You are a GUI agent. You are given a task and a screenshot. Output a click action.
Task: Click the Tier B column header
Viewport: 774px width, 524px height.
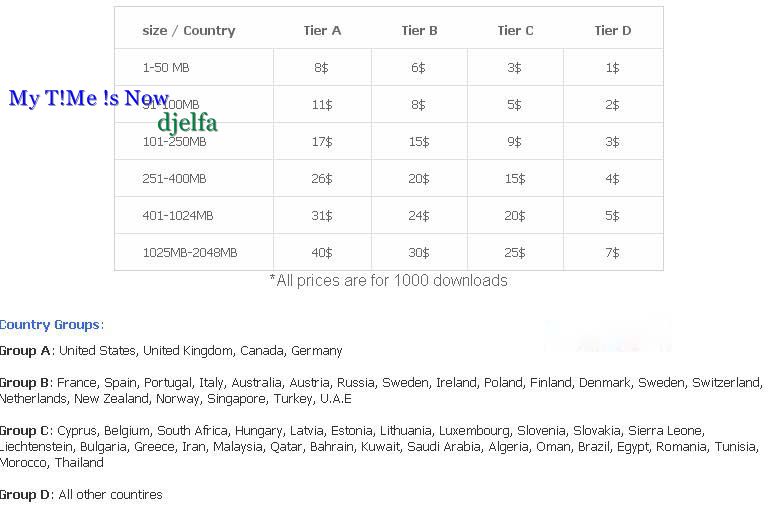click(x=419, y=31)
